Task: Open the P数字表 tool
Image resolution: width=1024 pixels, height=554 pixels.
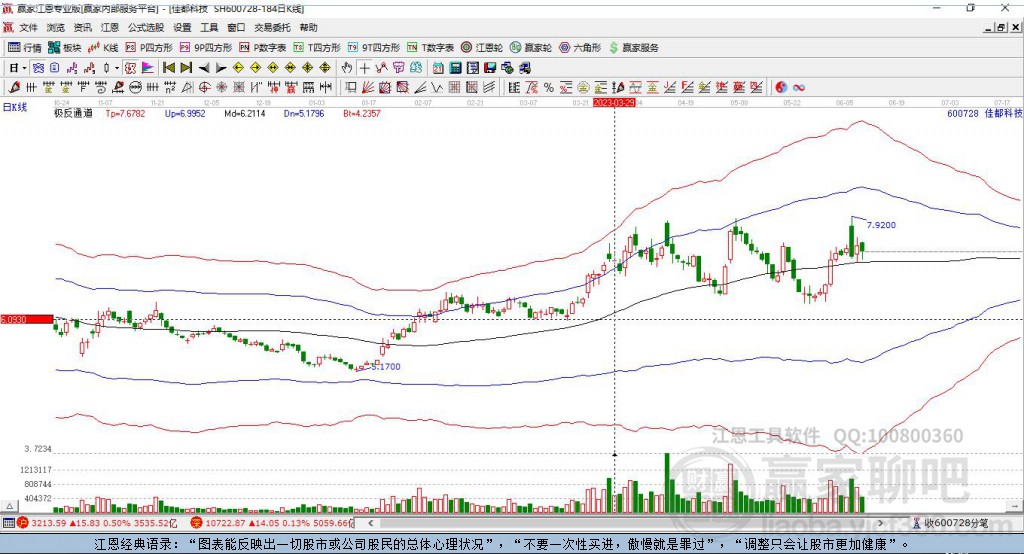Action: coord(263,48)
